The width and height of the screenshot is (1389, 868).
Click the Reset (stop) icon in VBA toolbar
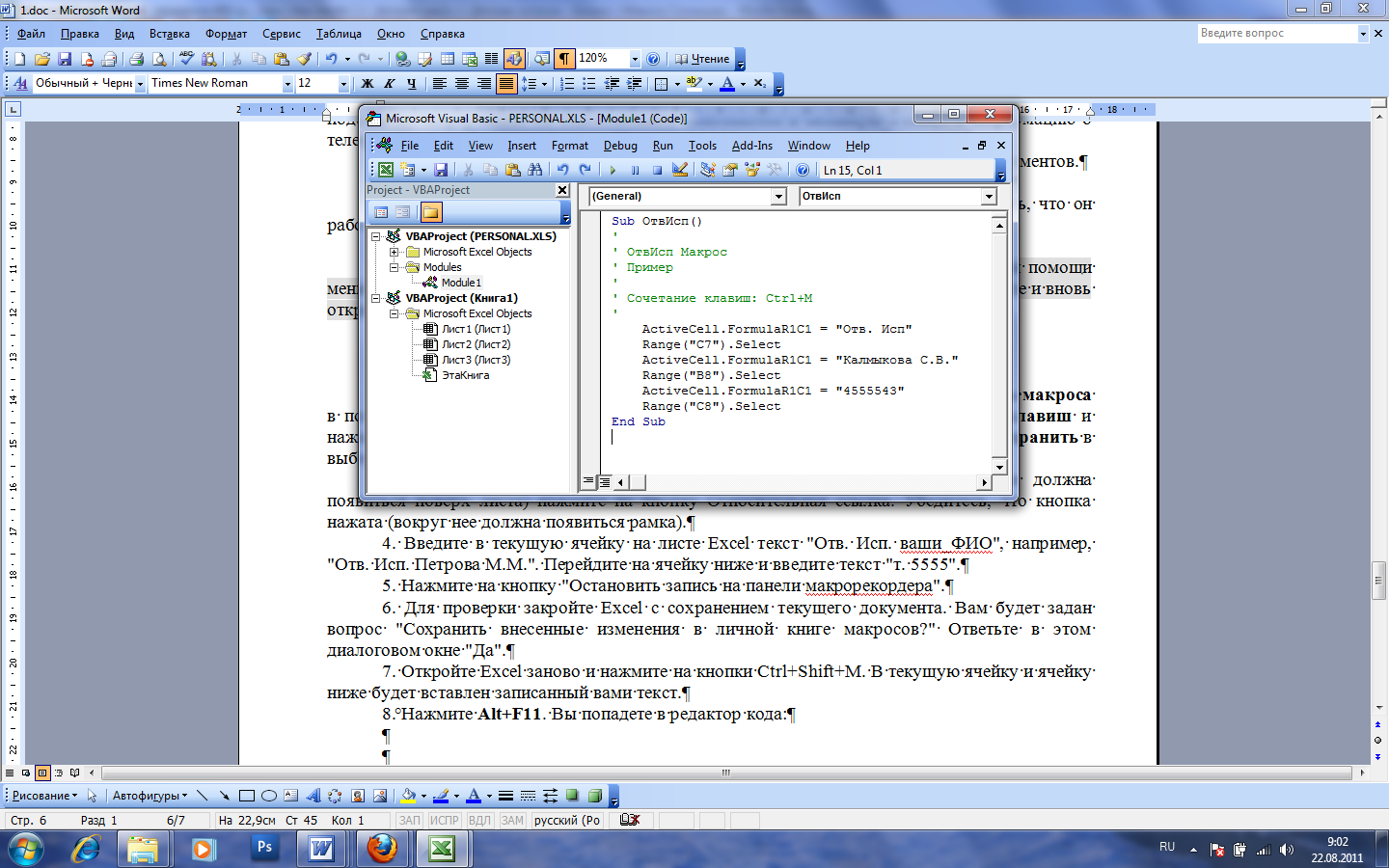click(x=657, y=170)
